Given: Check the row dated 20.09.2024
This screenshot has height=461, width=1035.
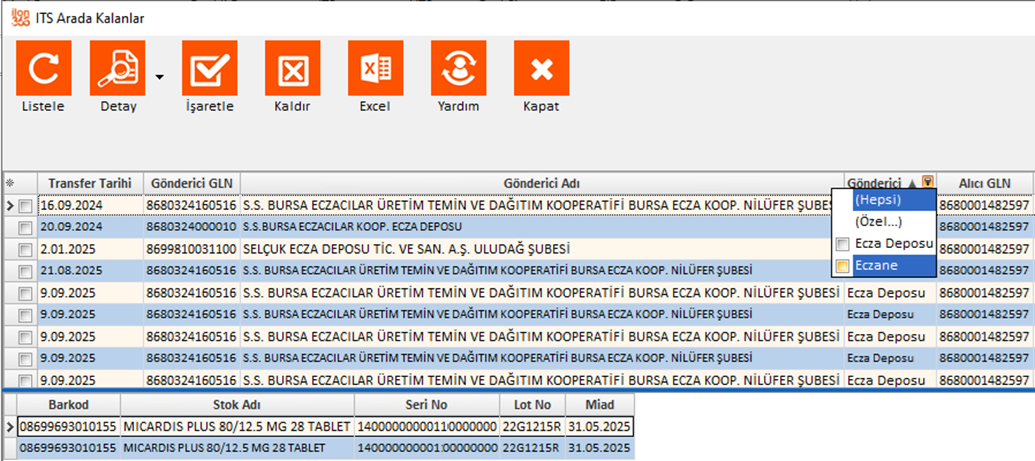Looking at the screenshot, I should pyautogui.click(x=25, y=227).
